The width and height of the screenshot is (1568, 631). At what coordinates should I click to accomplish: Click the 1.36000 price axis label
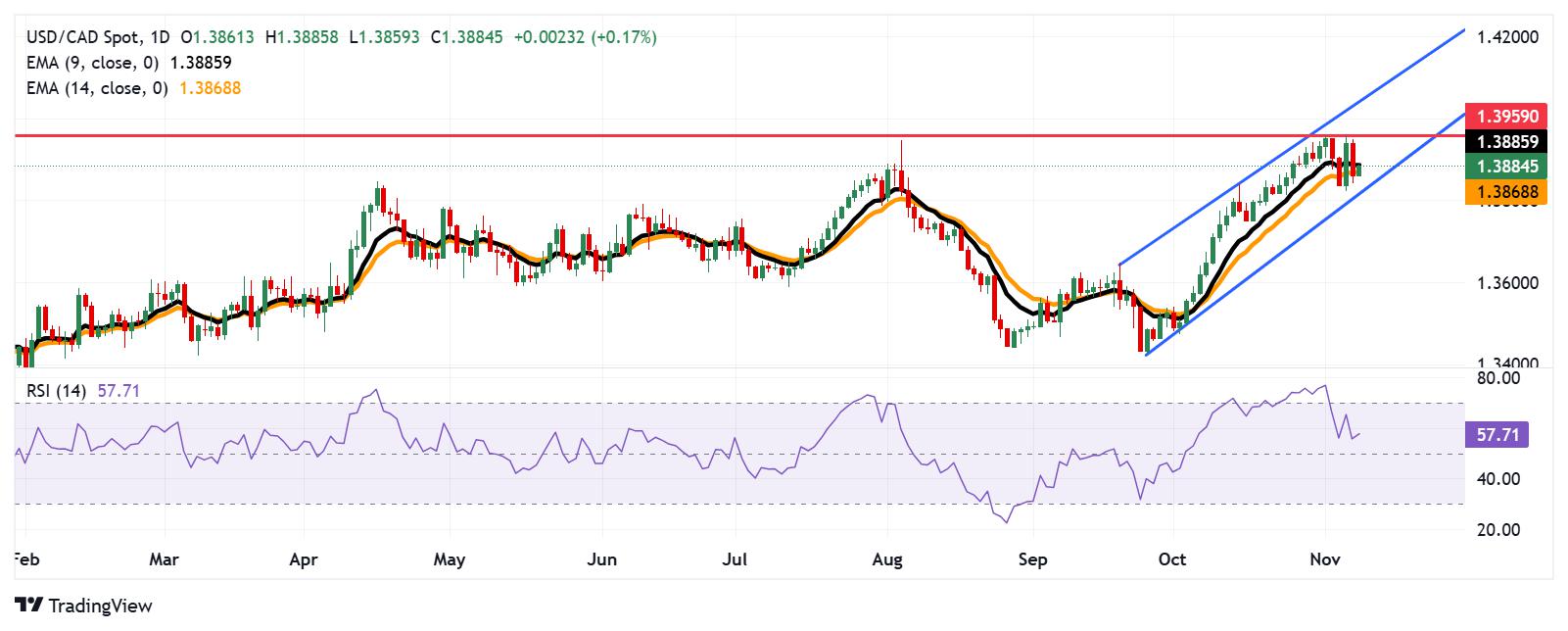point(1507,283)
